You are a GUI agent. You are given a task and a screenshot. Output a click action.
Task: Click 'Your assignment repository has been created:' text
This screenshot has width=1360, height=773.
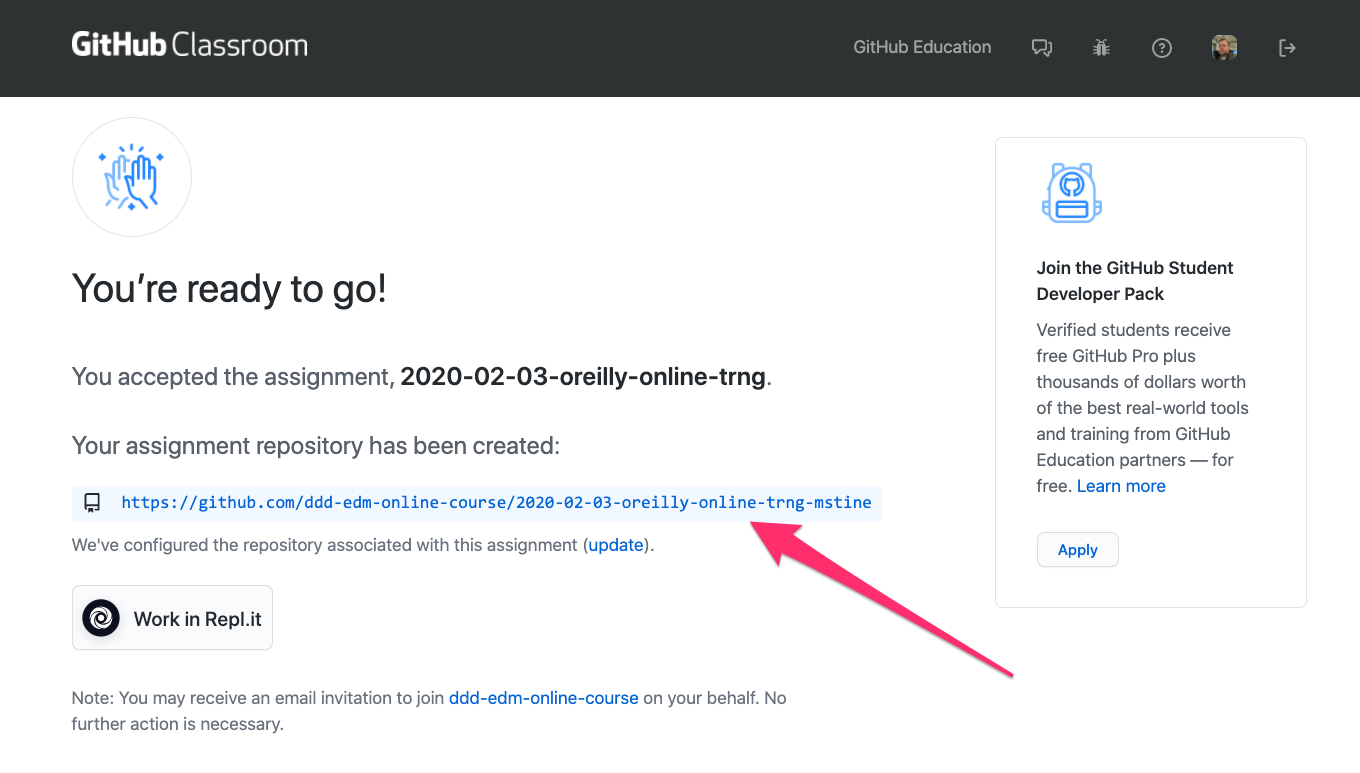pos(316,446)
